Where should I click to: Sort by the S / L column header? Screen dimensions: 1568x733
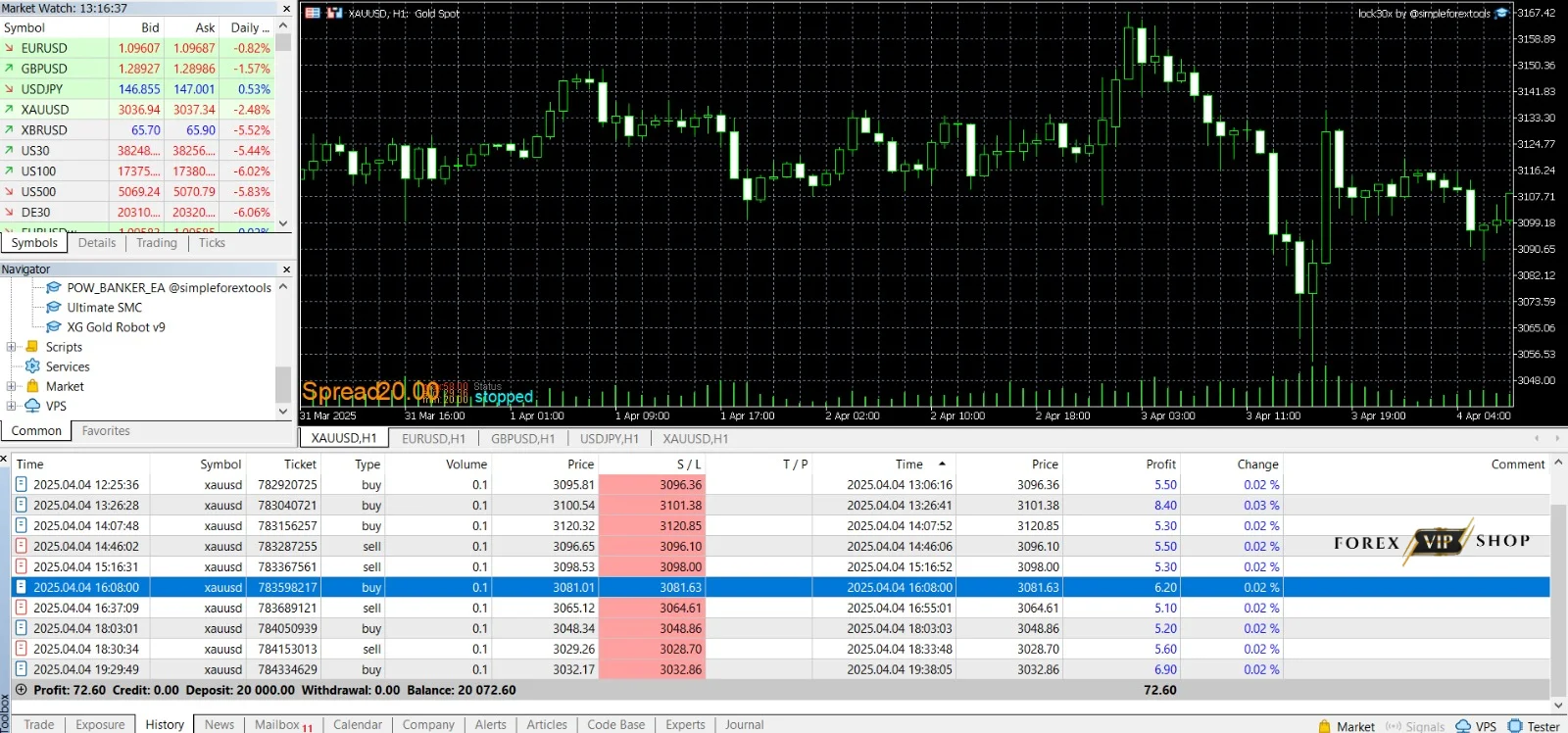[652, 464]
